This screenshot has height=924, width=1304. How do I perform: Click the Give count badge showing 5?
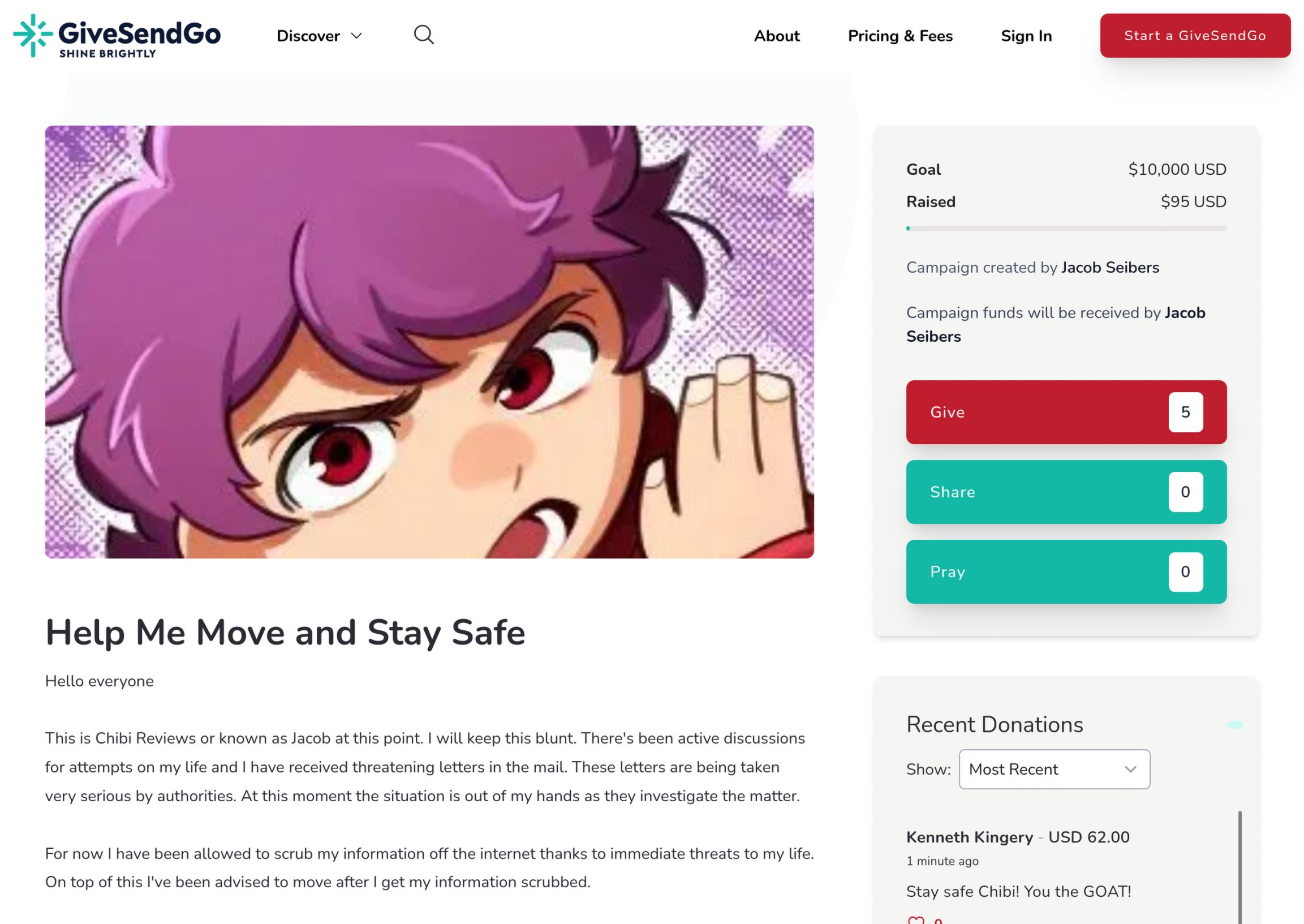point(1185,412)
